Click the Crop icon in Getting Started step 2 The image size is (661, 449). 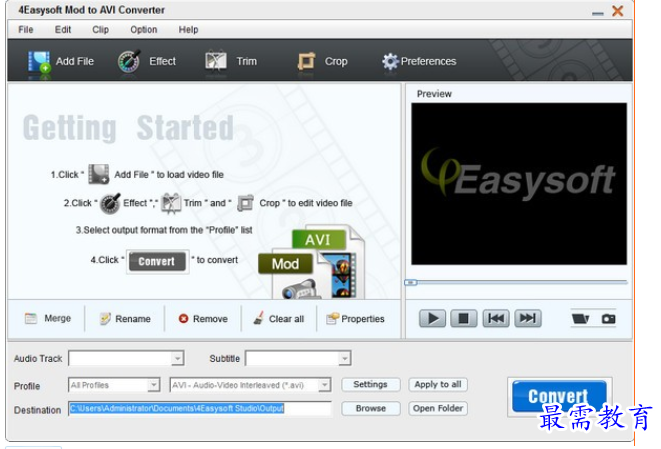(245, 203)
